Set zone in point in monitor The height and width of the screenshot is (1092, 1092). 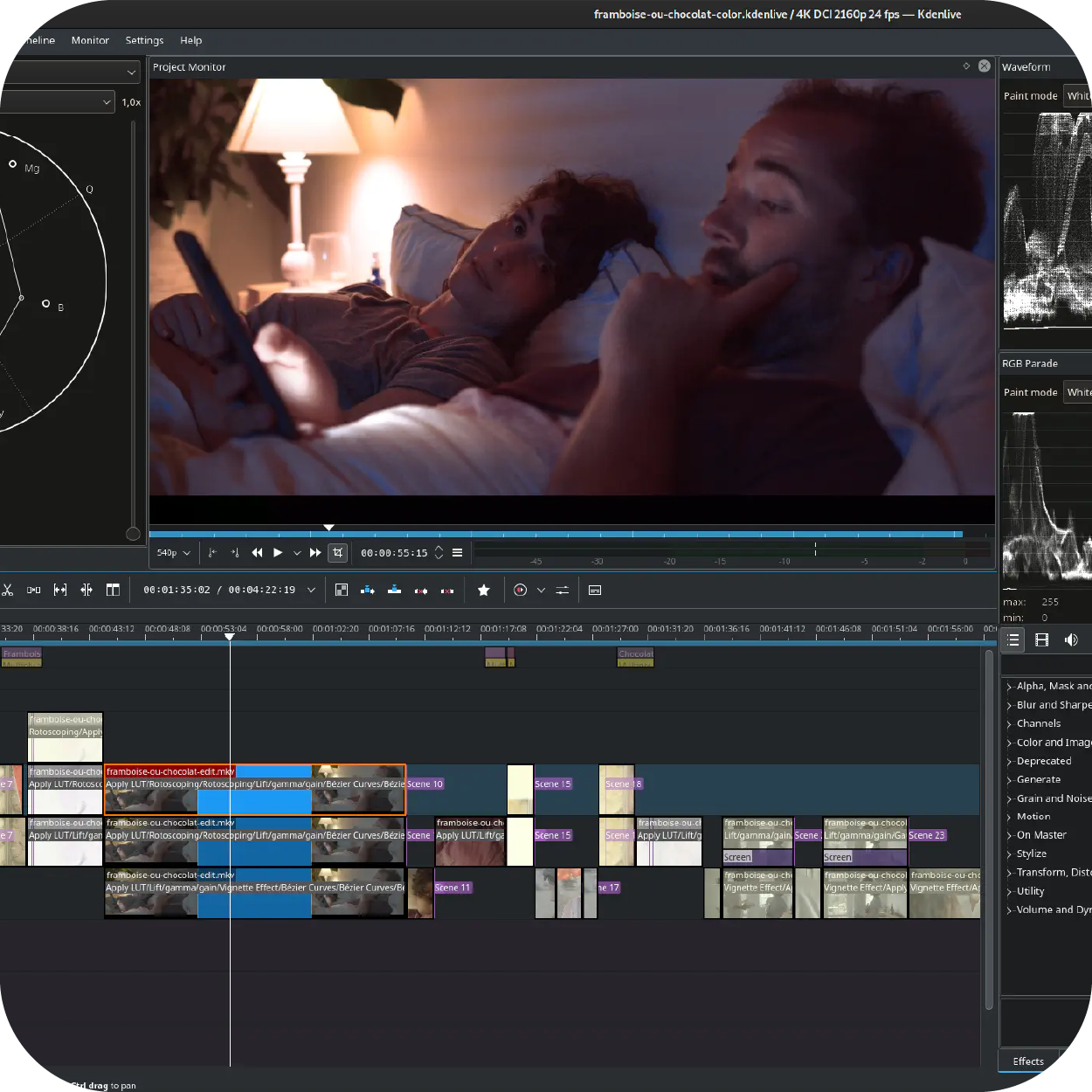212,553
